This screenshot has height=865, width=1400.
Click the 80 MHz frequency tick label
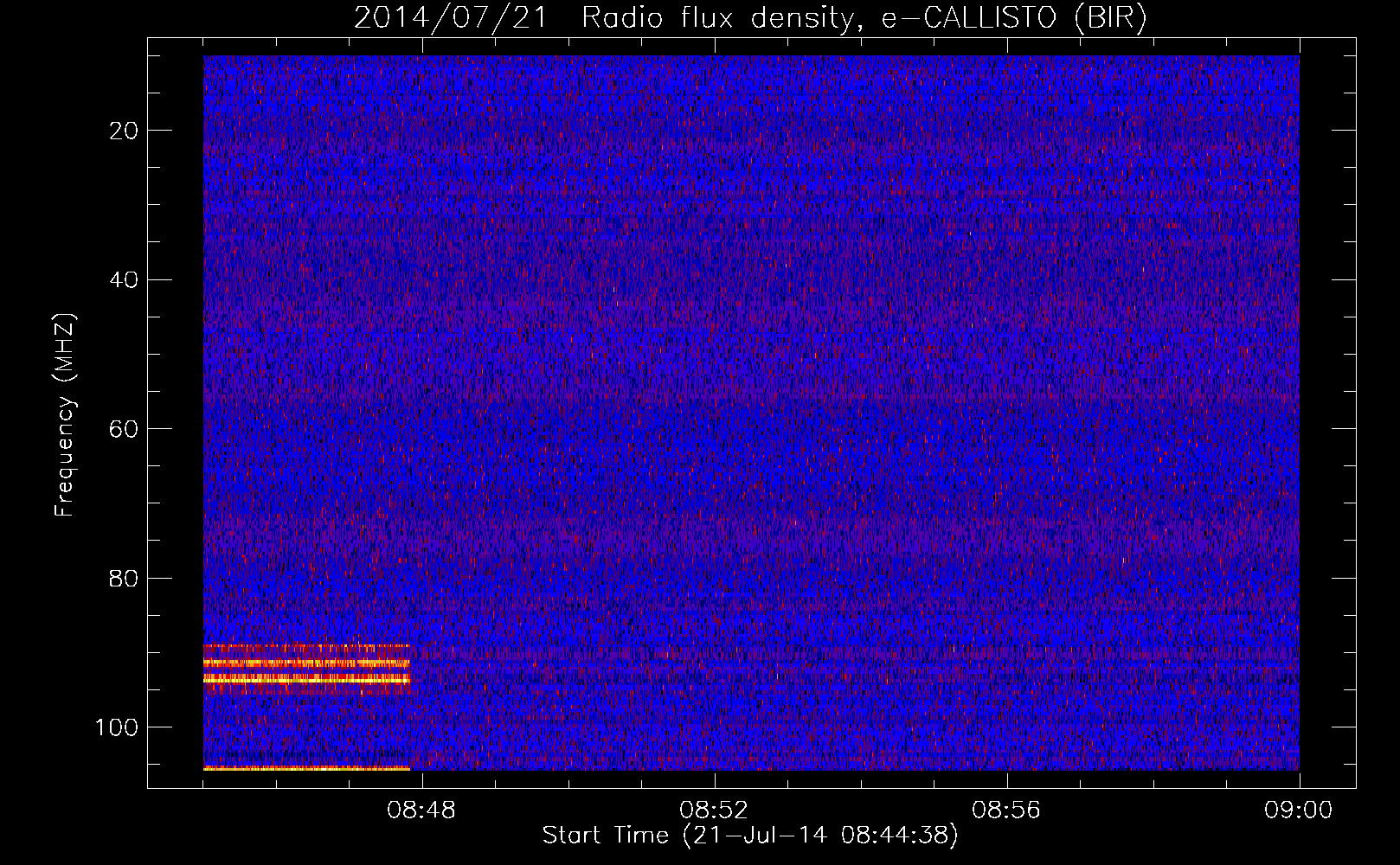point(125,578)
